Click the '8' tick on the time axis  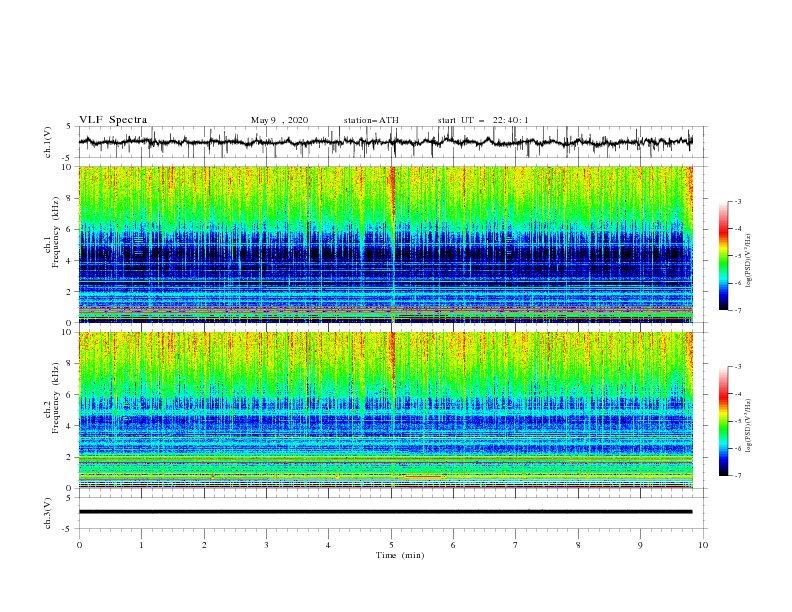click(x=578, y=545)
